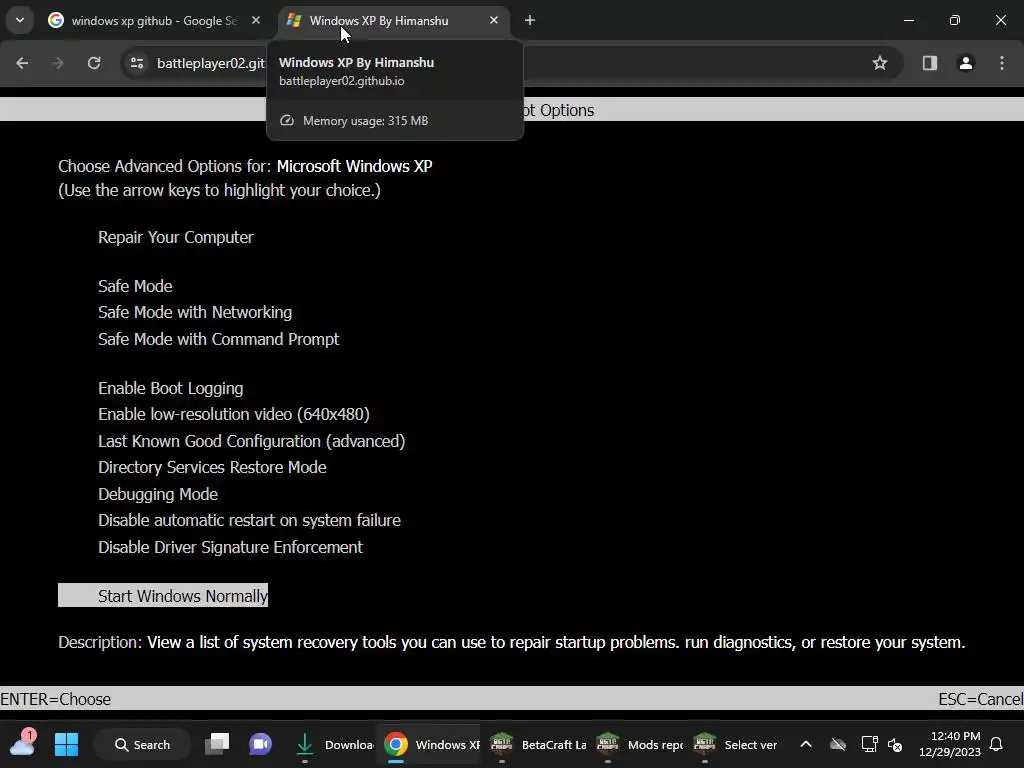Open a new browser tab
Image resolution: width=1024 pixels, height=768 pixels.
[x=530, y=21]
